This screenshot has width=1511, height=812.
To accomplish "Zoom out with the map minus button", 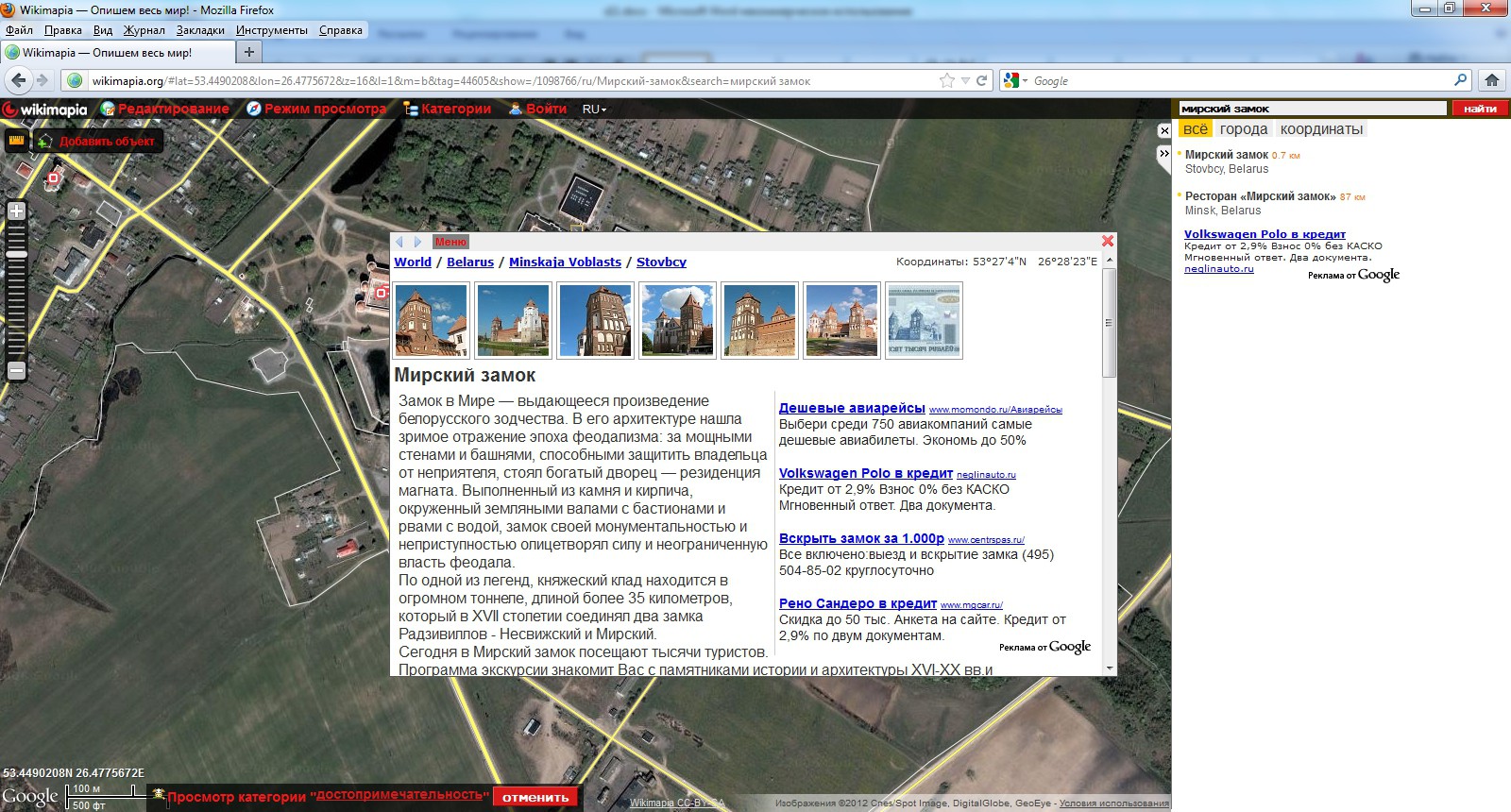I will coord(16,371).
